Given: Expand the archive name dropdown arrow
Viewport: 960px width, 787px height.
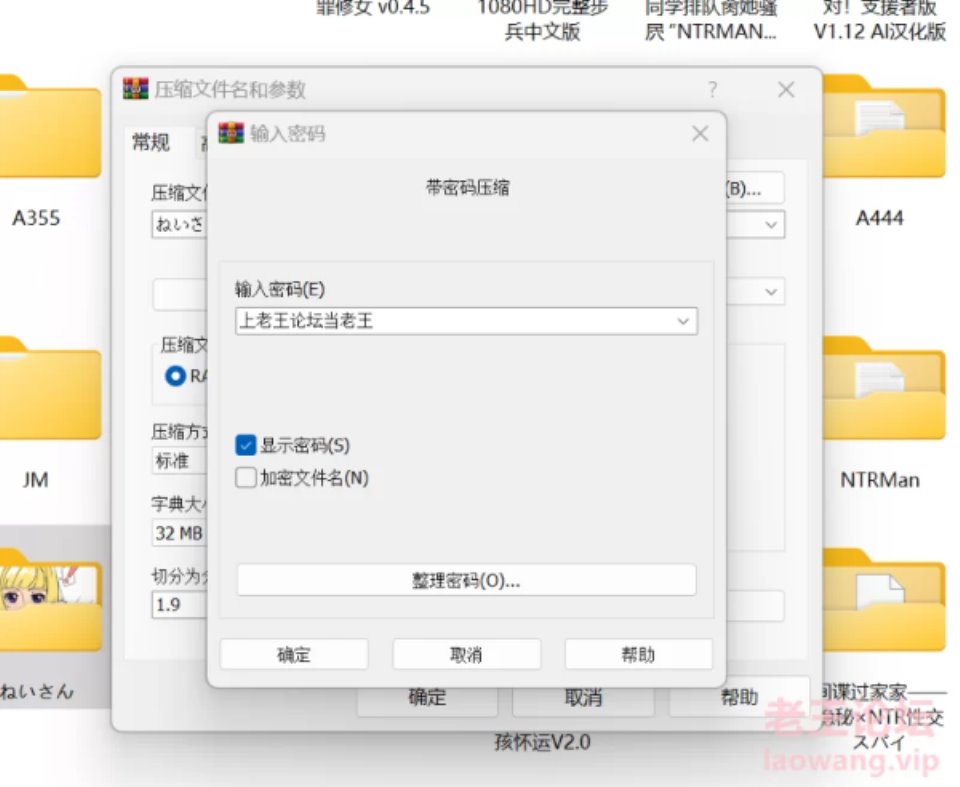Looking at the screenshot, I should (771, 225).
